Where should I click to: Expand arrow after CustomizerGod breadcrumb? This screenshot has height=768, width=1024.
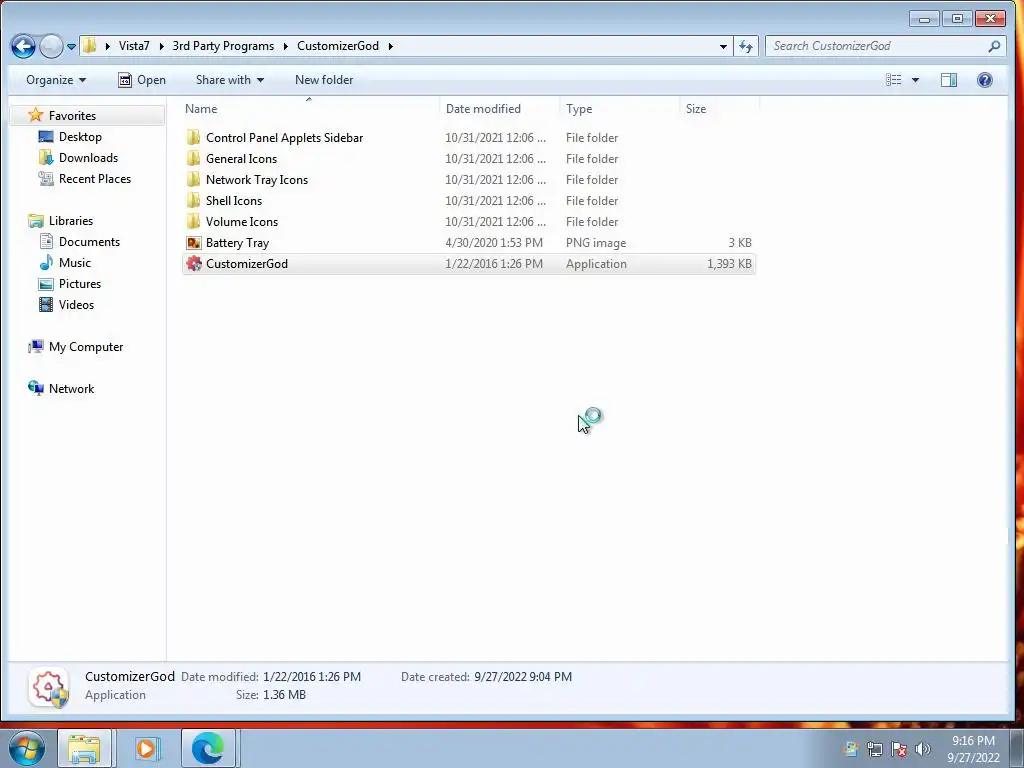point(391,46)
